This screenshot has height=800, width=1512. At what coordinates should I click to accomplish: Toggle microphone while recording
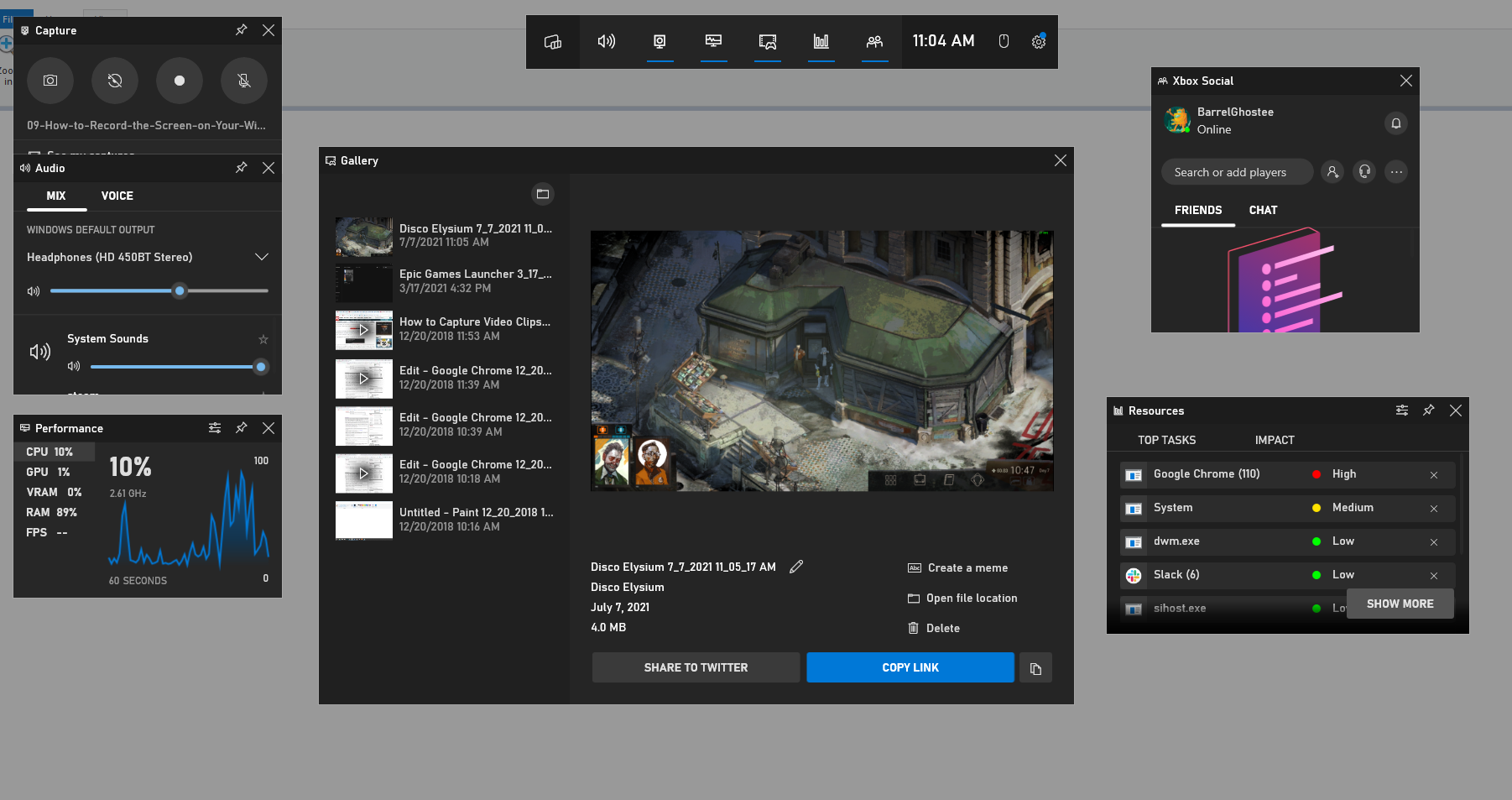[x=243, y=81]
